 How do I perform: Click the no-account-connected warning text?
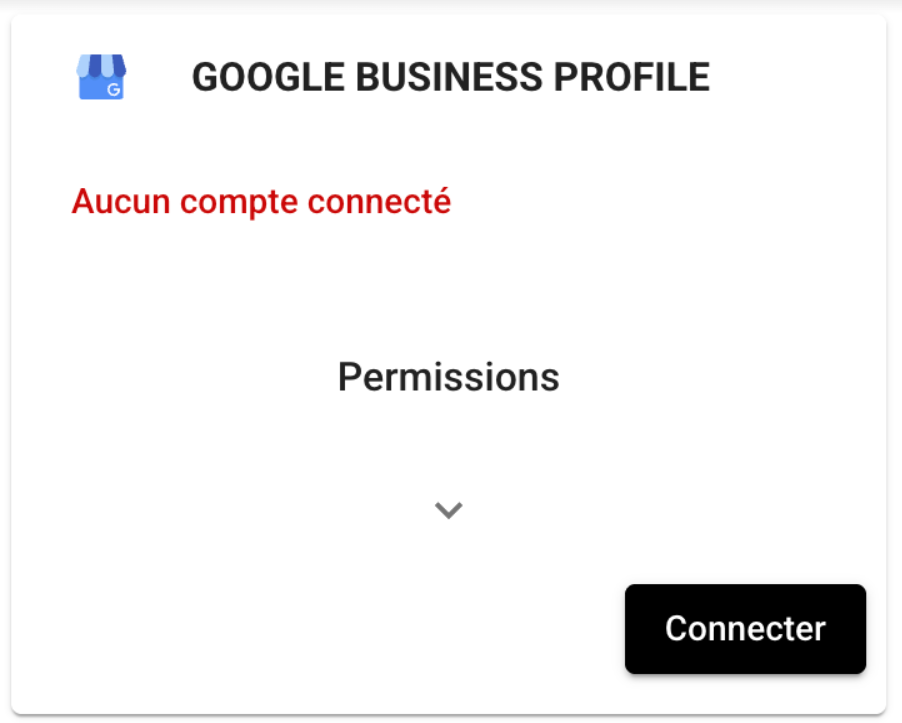point(261,202)
